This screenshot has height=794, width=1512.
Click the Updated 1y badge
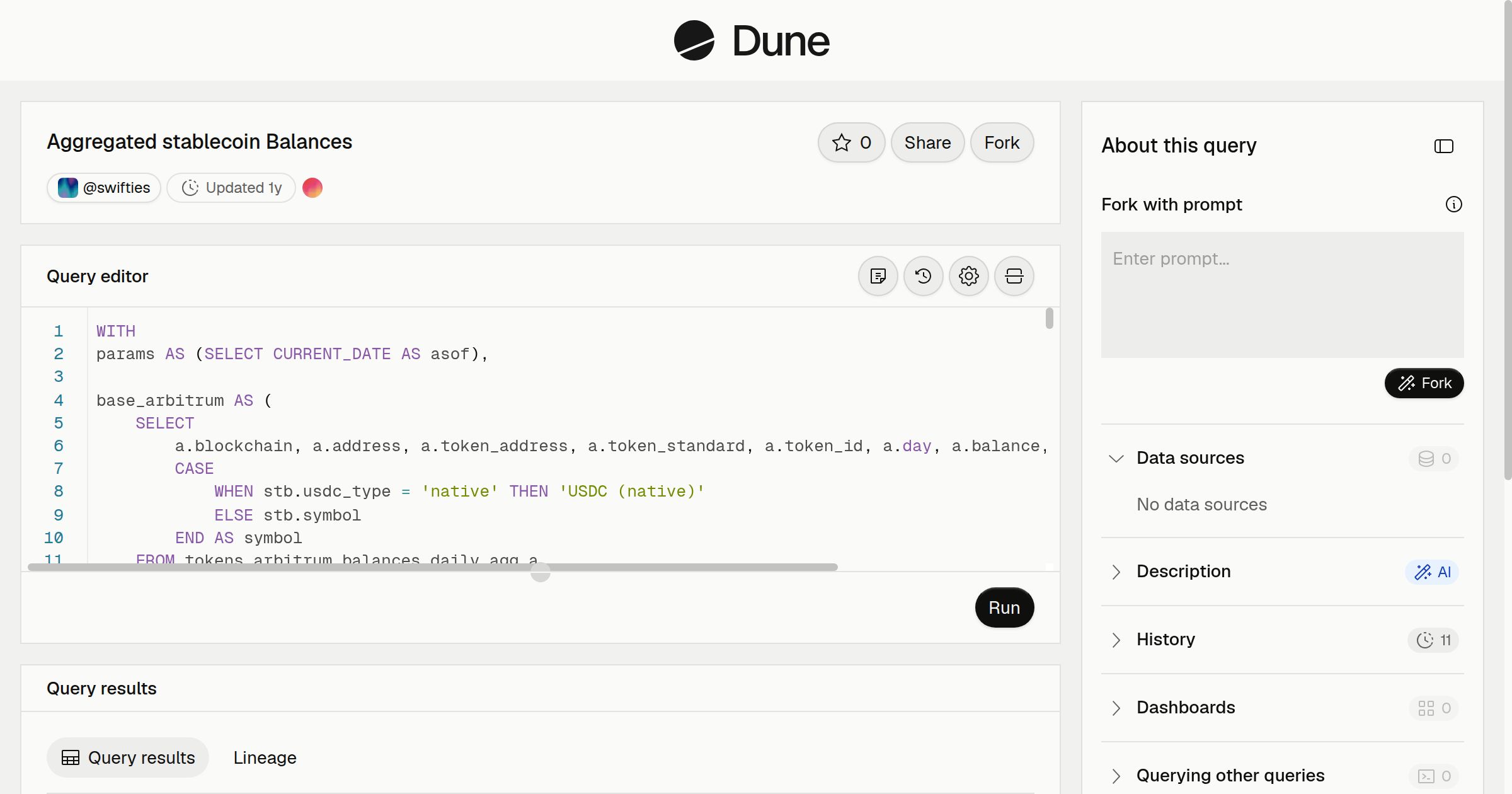click(231, 188)
